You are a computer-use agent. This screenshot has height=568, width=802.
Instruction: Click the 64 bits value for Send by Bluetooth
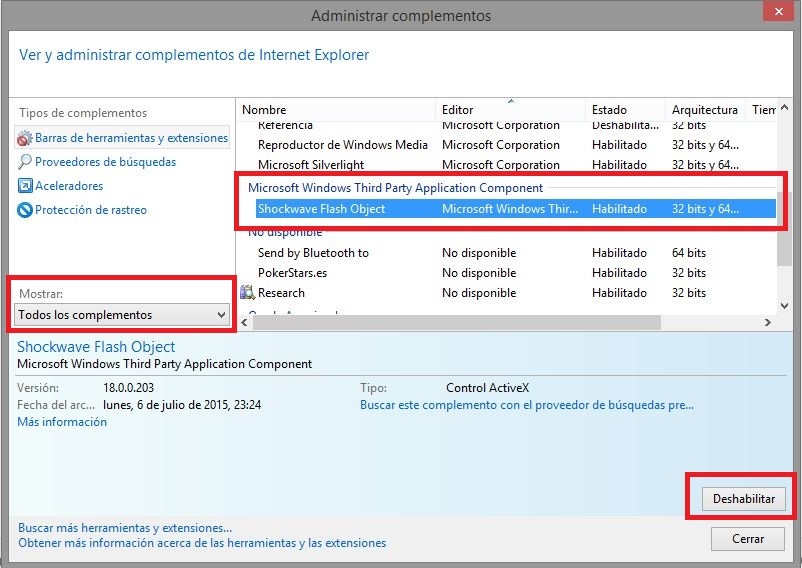pyautogui.click(x=689, y=253)
